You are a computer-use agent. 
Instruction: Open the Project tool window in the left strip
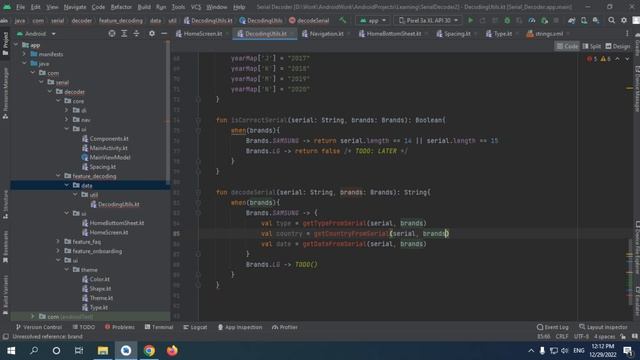[x=5, y=44]
